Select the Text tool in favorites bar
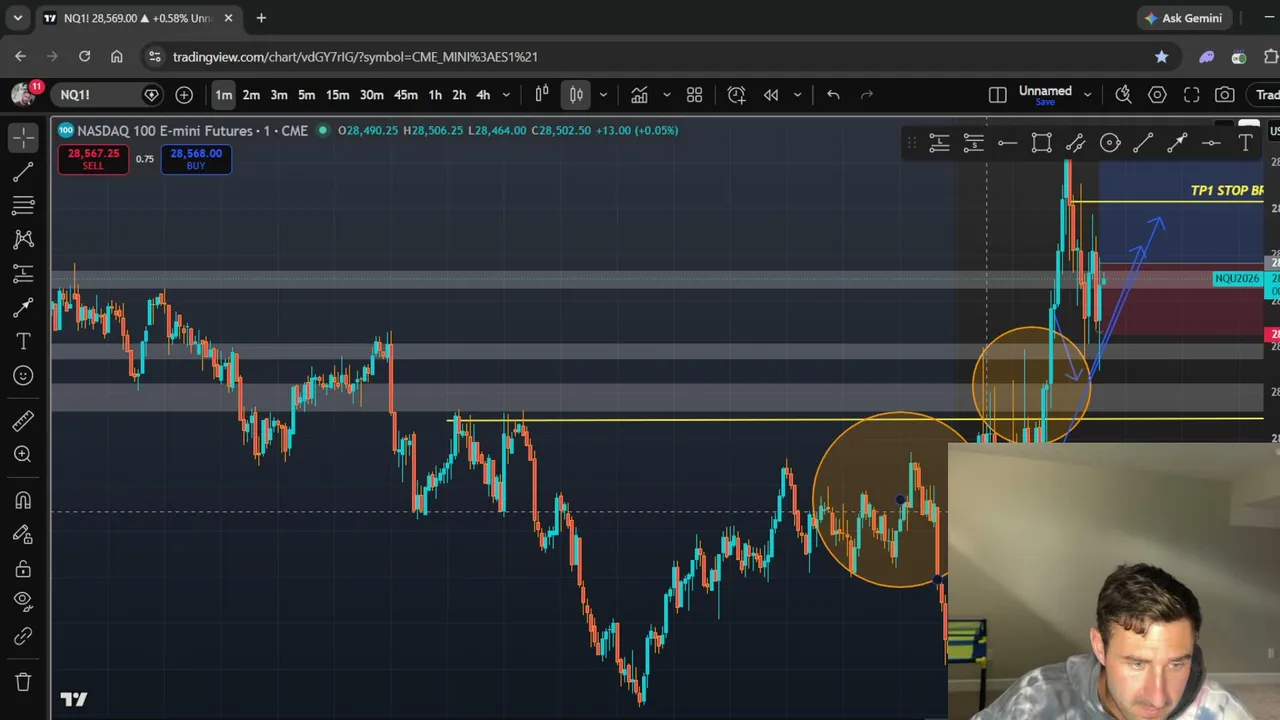Image resolution: width=1280 pixels, height=720 pixels. [1246, 144]
